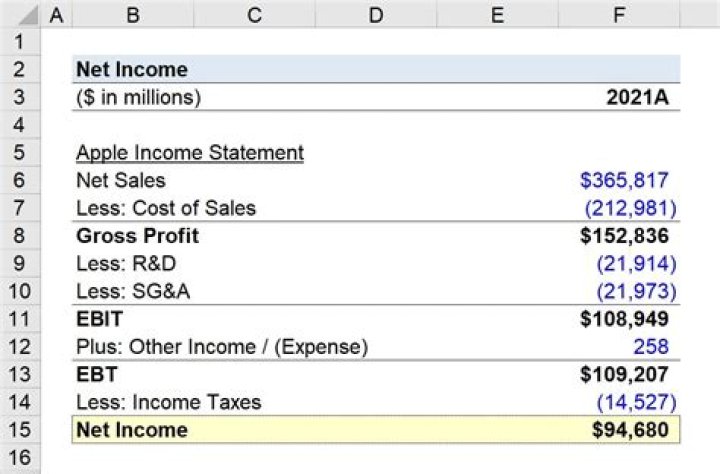Image resolution: width=720 pixels, height=474 pixels.
Task: Click the Net Income title cell in row 2
Action: (x=132, y=70)
